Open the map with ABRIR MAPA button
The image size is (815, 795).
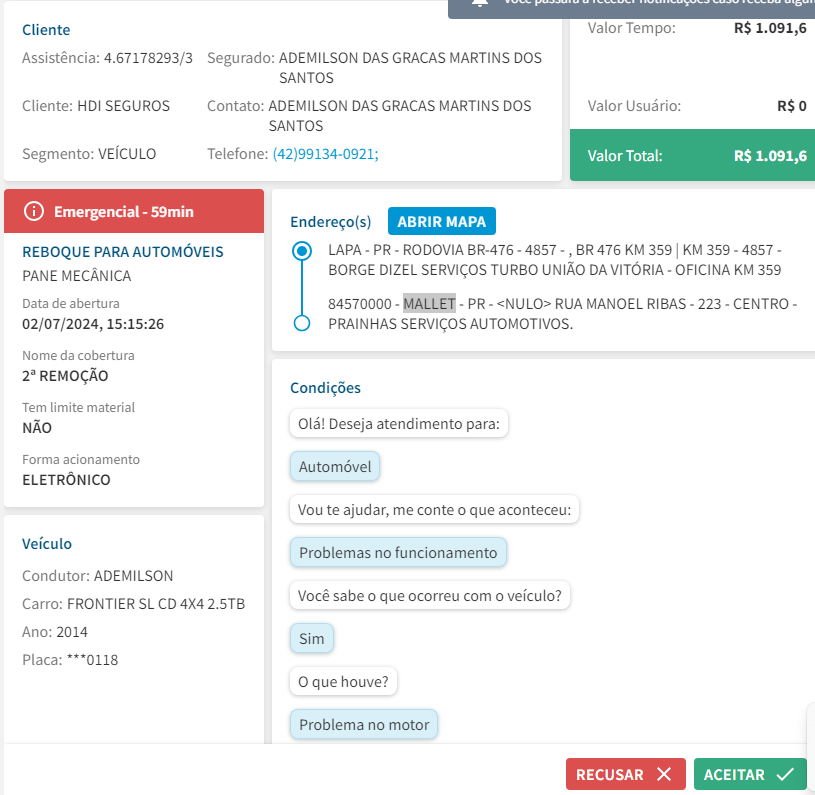[441, 221]
